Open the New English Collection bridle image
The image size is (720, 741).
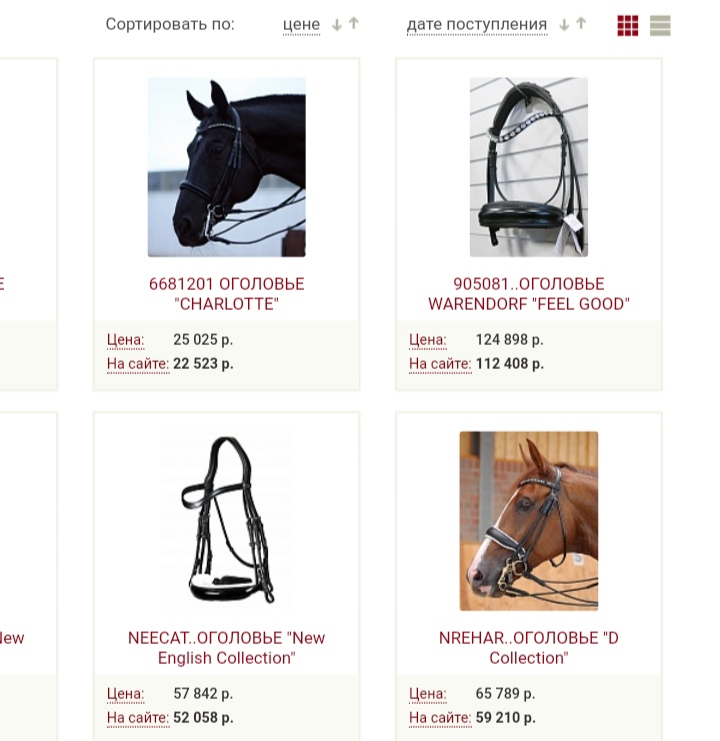[x=227, y=521]
